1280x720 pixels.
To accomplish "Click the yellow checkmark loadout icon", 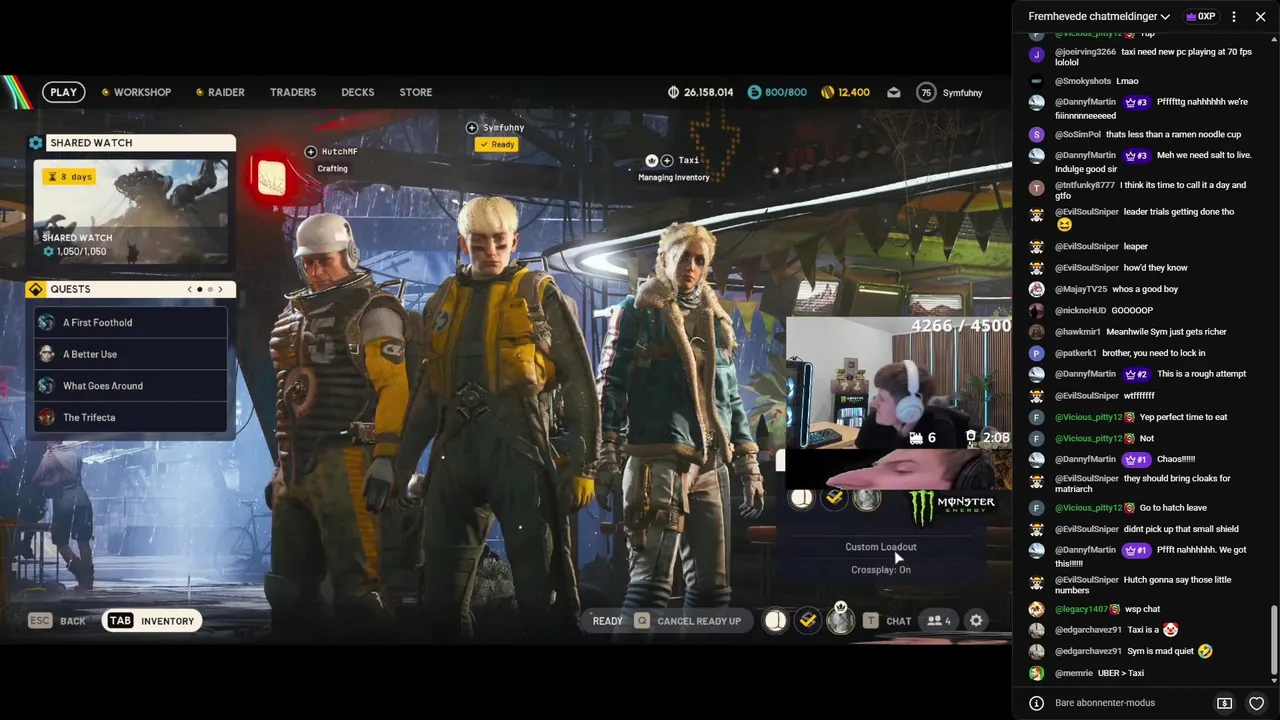I will click(808, 621).
